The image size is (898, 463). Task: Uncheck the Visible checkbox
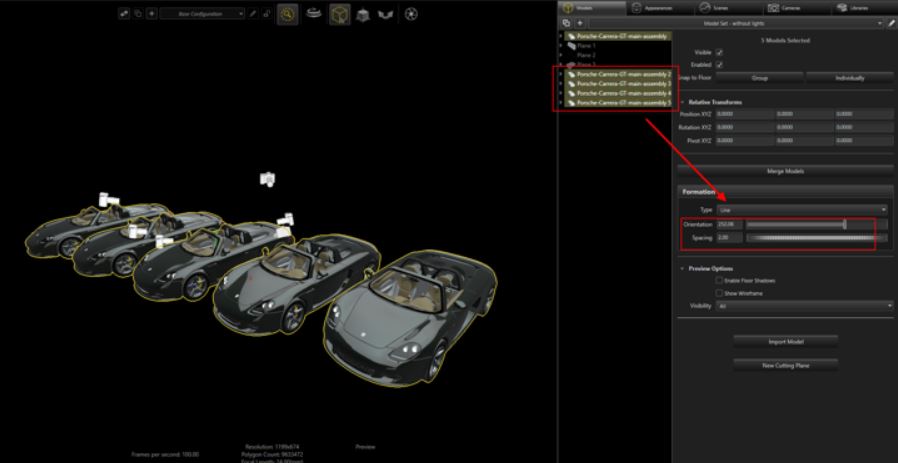[719, 52]
